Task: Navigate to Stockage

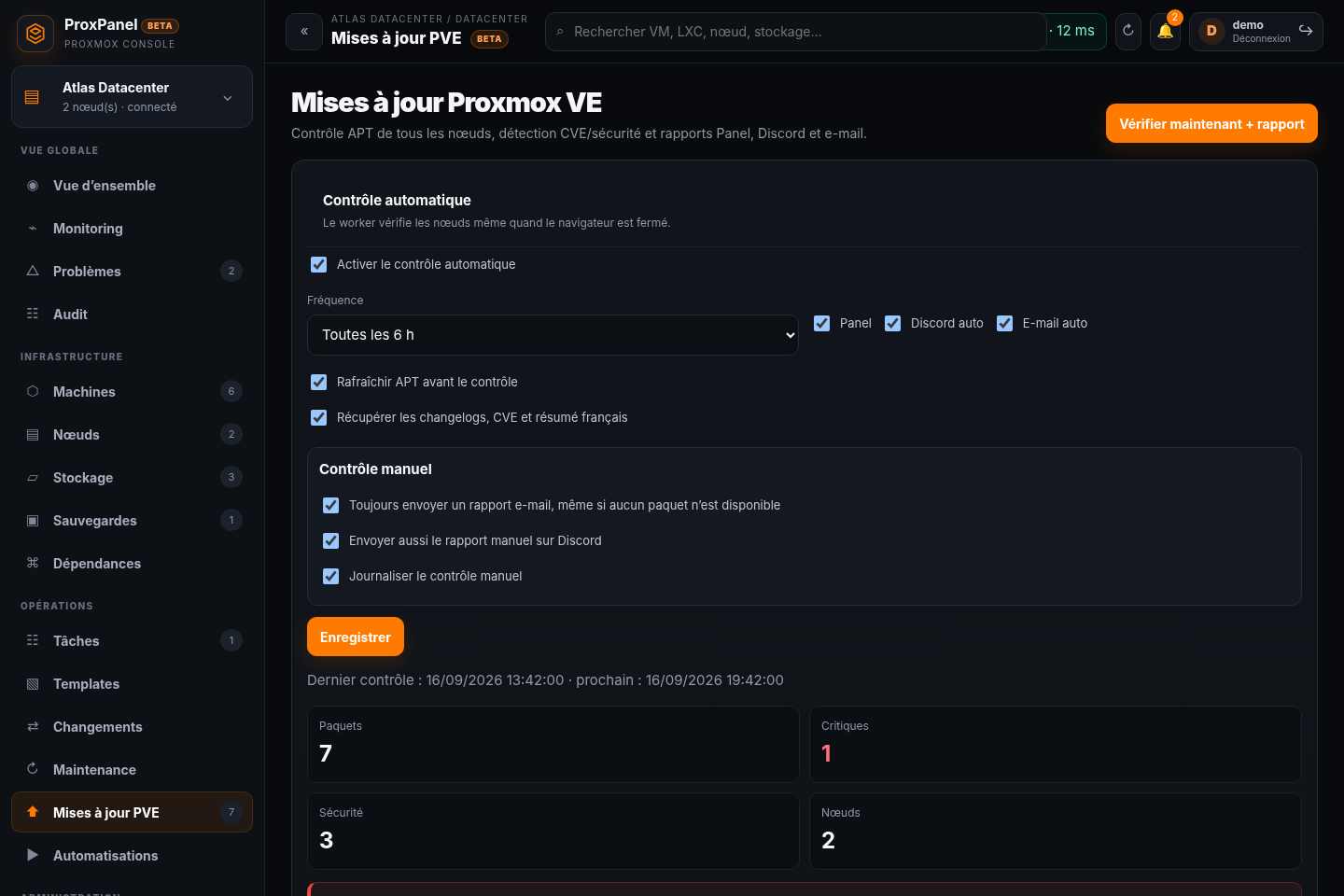Action: pyautogui.click(x=132, y=478)
